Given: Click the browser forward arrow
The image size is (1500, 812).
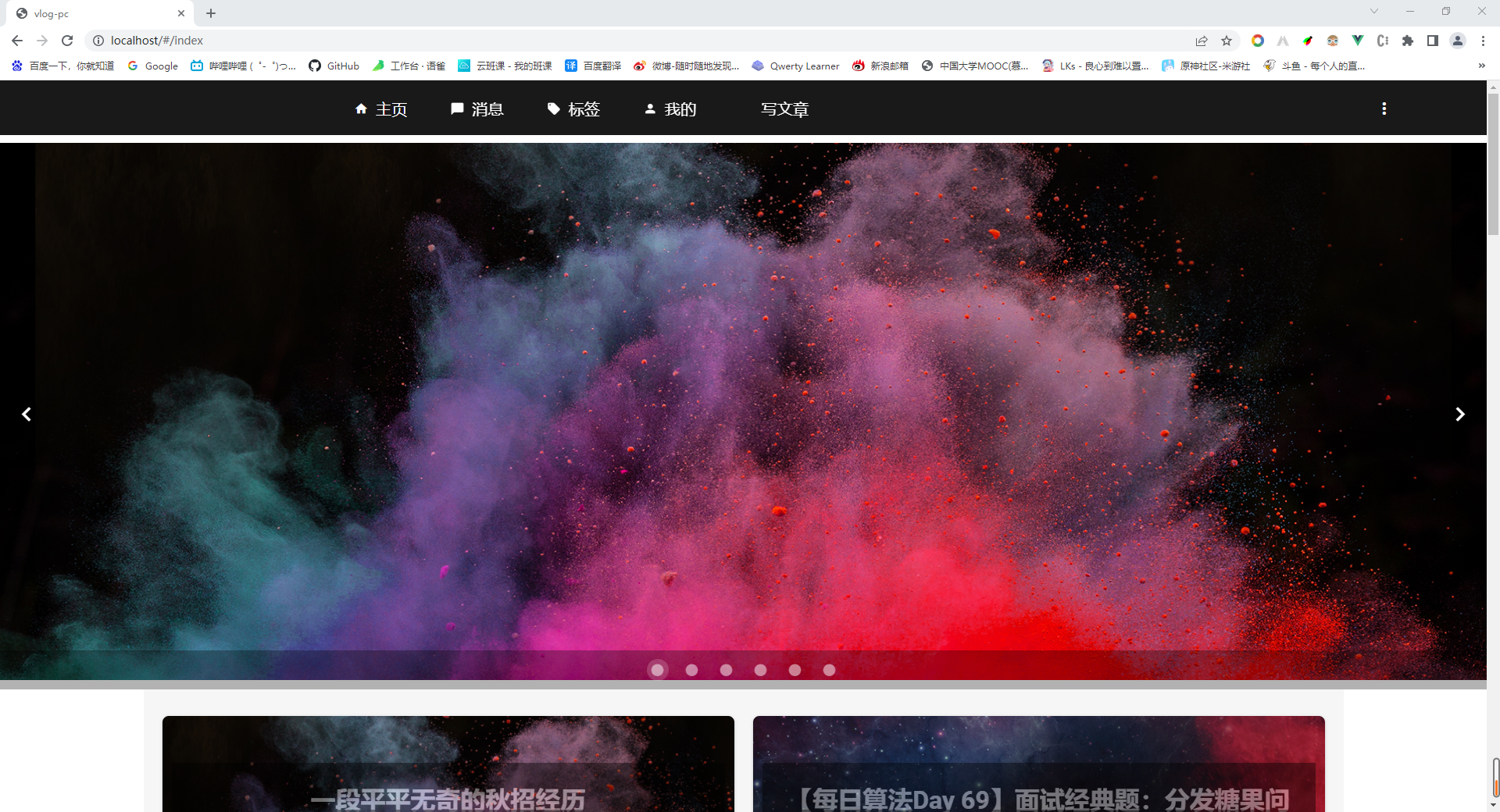Looking at the screenshot, I should (42, 41).
